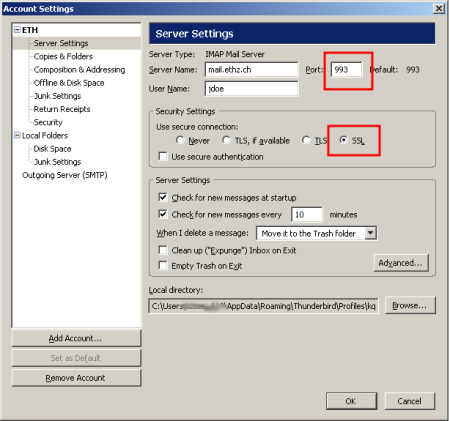Image resolution: width=450 pixels, height=421 pixels.
Task: Click the Server Name input field
Action: click(x=251, y=70)
